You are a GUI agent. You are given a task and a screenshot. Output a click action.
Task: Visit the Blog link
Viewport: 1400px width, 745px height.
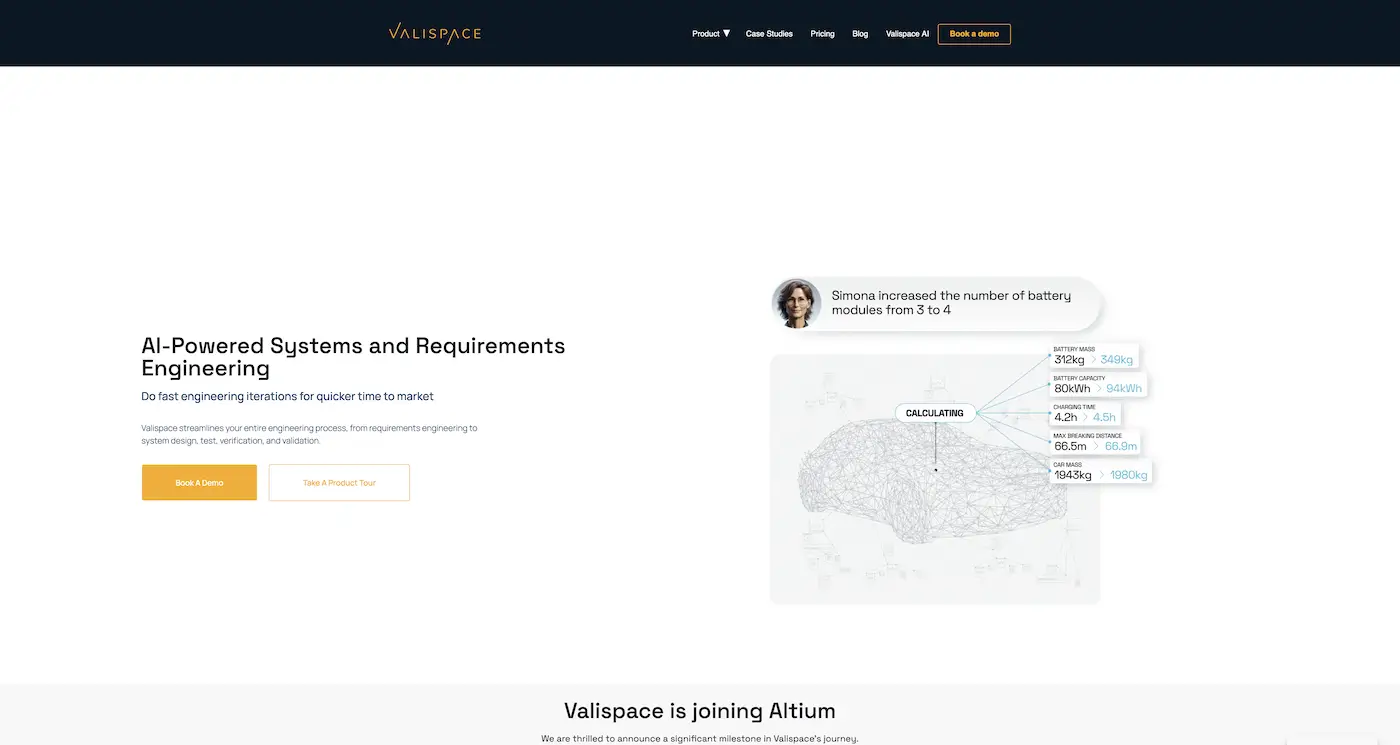tap(860, 34)
